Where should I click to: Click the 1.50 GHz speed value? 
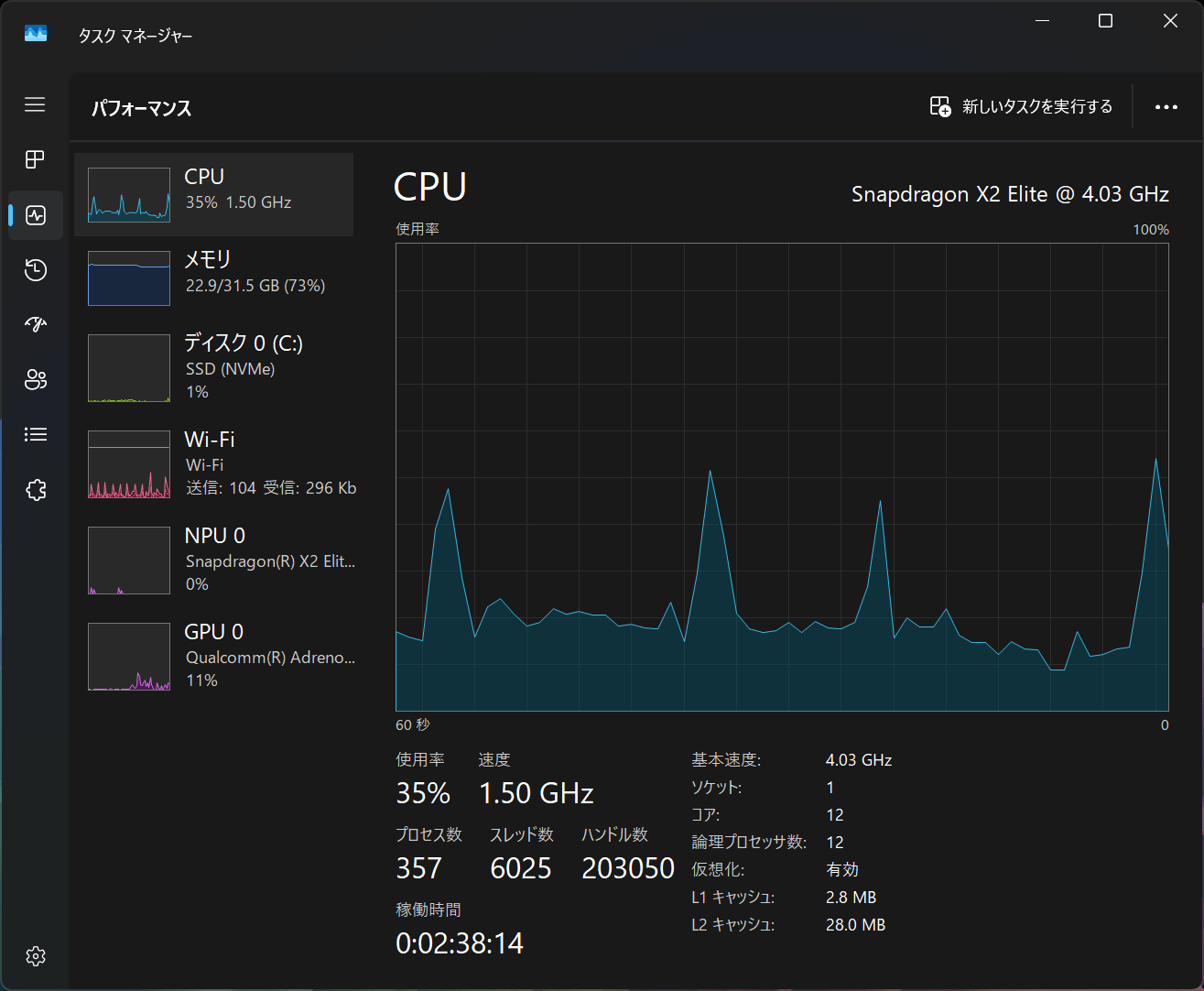point(537,793)
